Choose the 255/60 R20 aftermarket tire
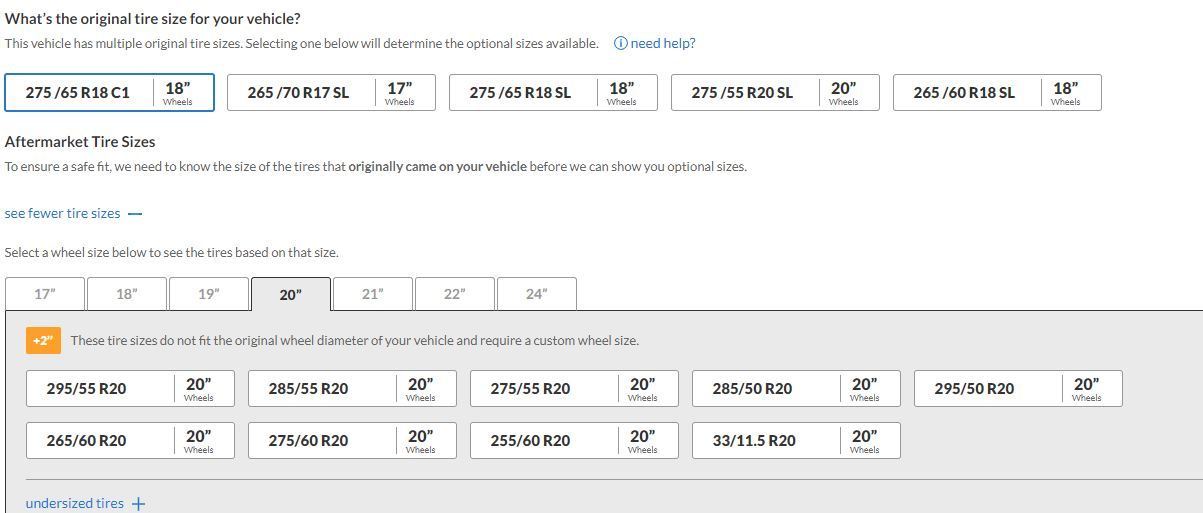 (x=574, y=441)
